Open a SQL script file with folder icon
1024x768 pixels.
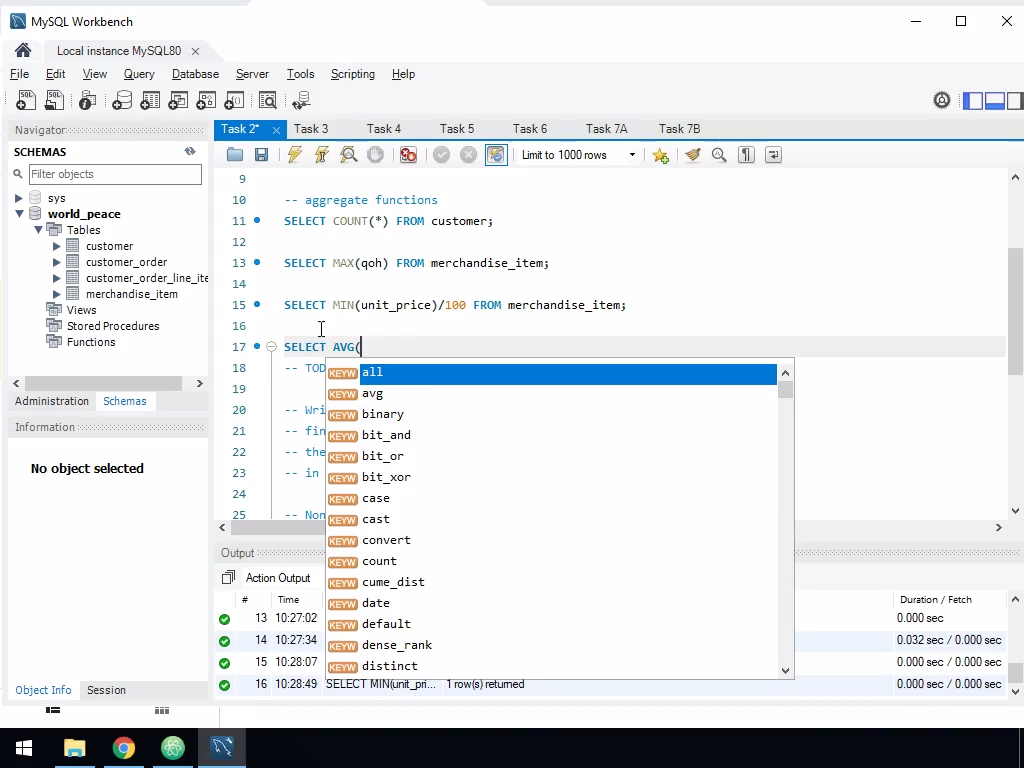point(235,155)
